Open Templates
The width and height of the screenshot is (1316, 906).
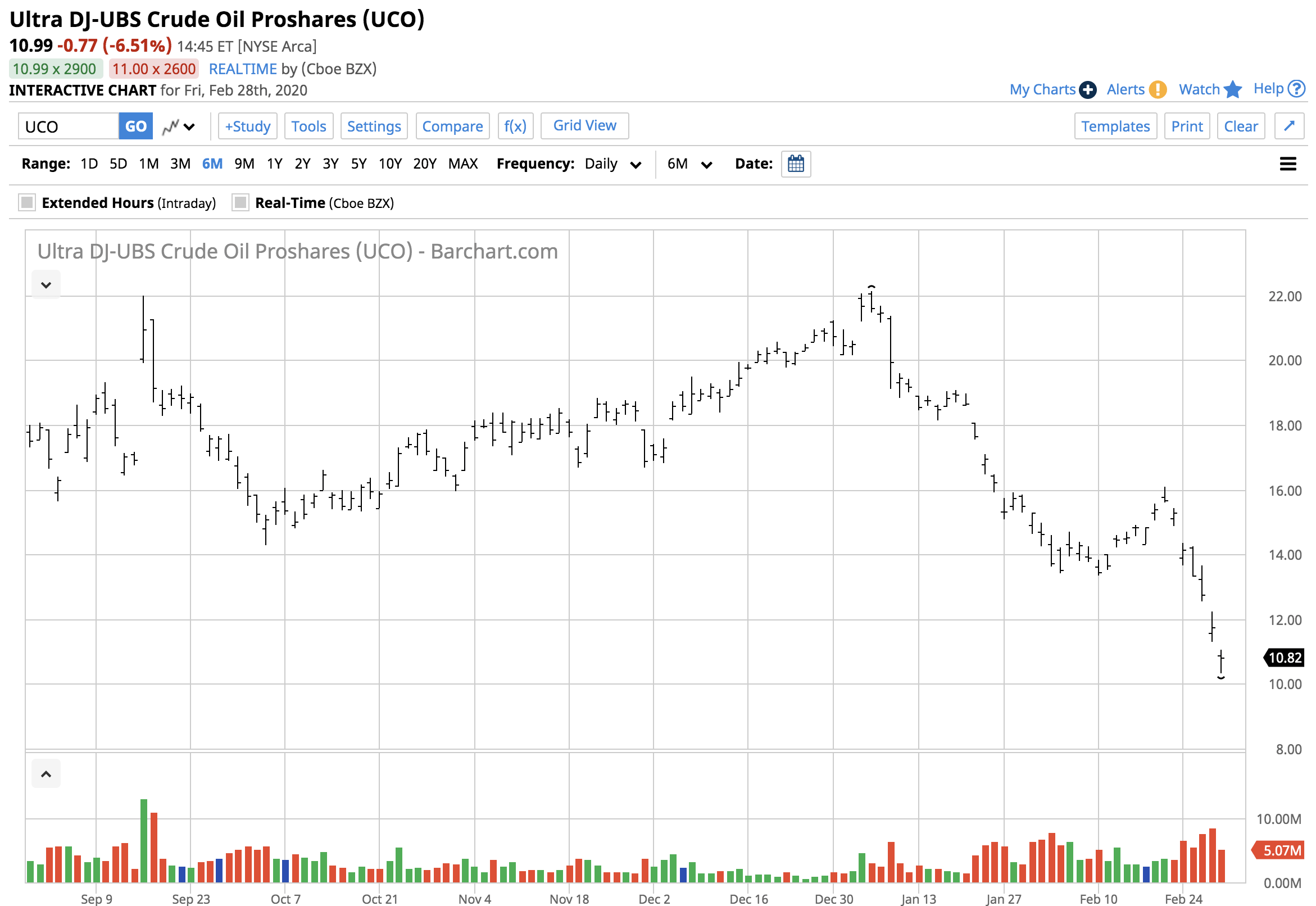point(1115,126)
